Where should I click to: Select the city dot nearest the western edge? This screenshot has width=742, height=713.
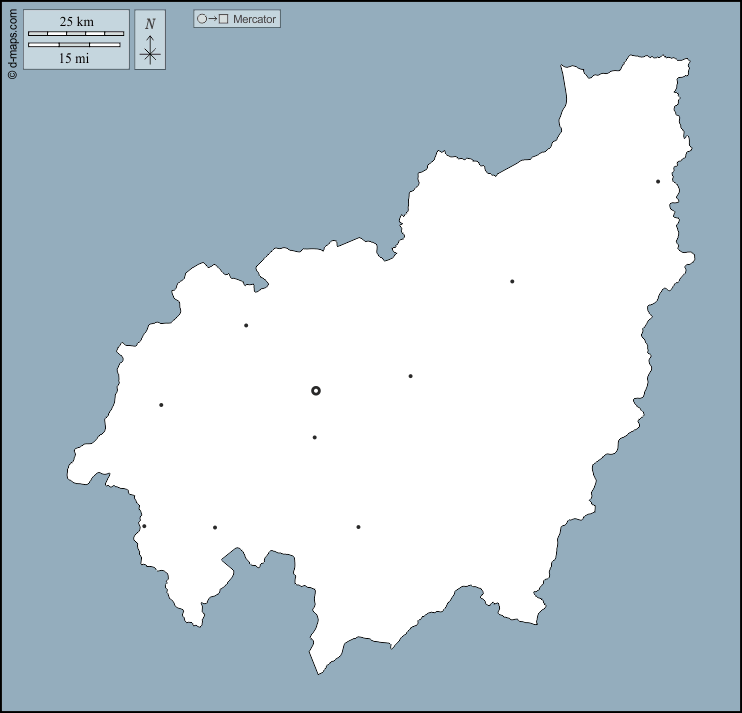pos(161,405)
